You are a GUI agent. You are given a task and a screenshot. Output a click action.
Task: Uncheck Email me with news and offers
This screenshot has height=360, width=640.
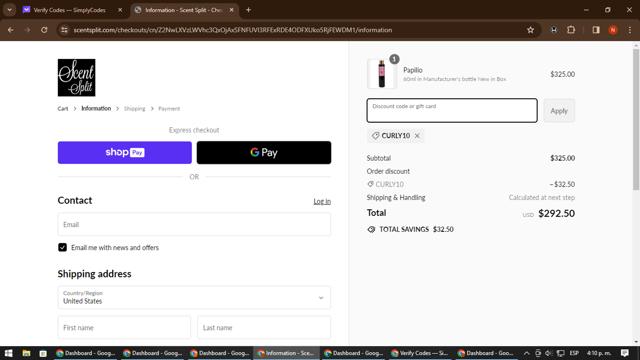[x=62, y=247]
